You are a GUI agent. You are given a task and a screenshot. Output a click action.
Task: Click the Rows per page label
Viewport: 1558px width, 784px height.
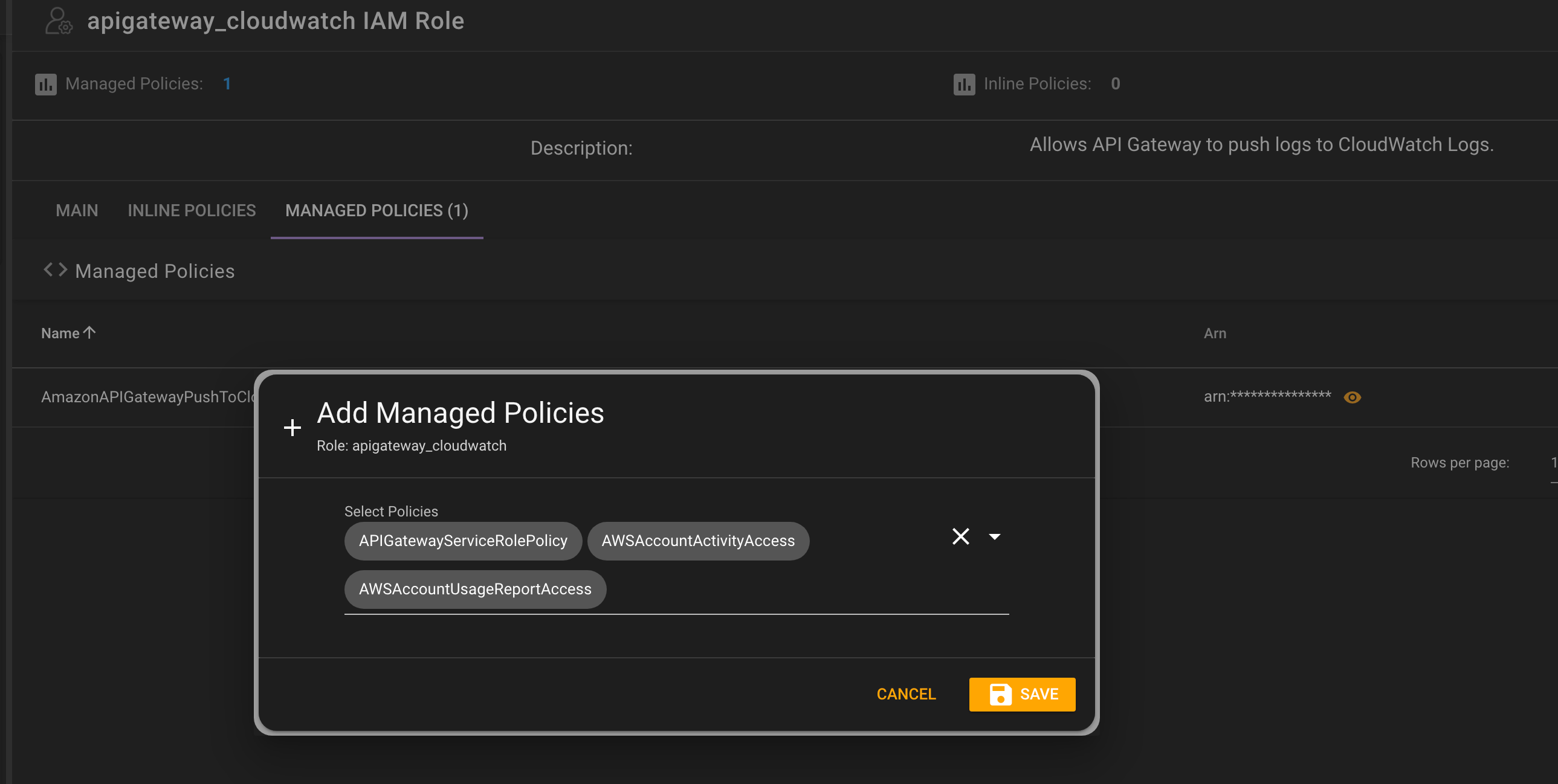click(x=1459, y=463)
